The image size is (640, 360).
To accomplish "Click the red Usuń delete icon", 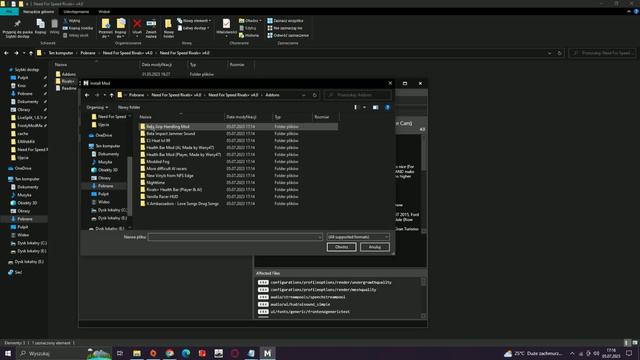I will (x=137, y=24).
